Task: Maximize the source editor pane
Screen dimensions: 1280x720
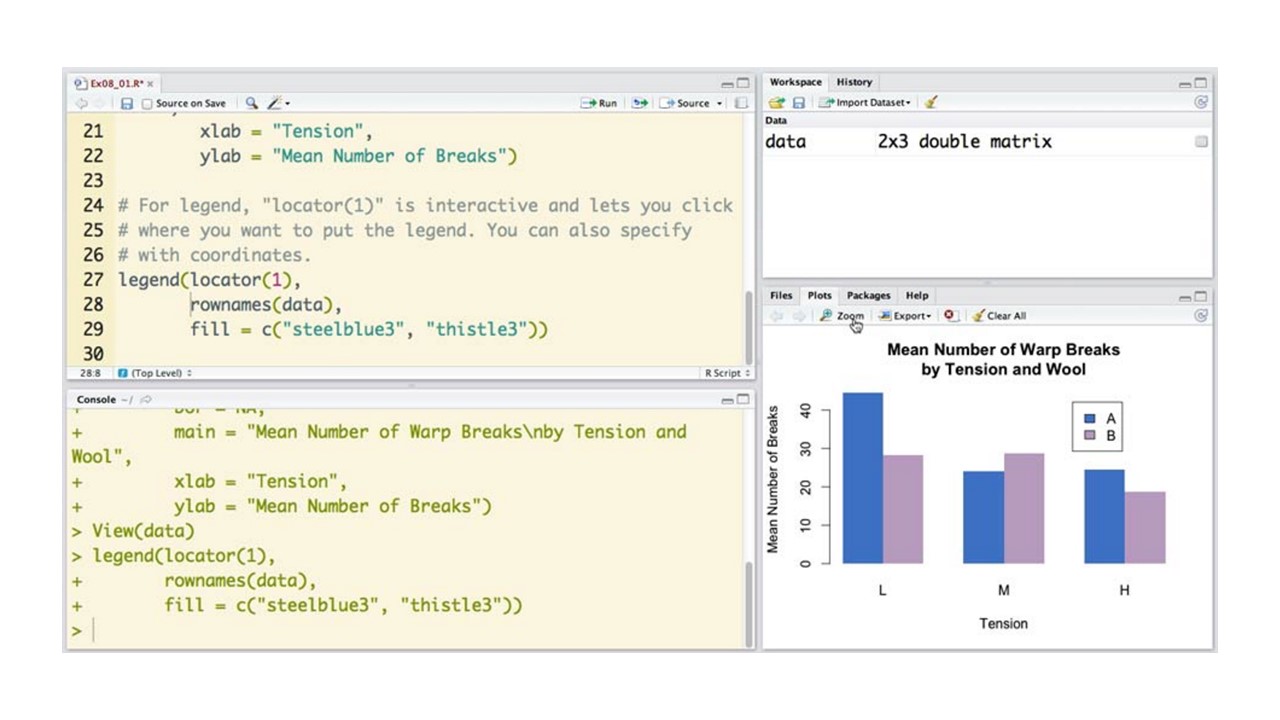Action: coord(742,84)
